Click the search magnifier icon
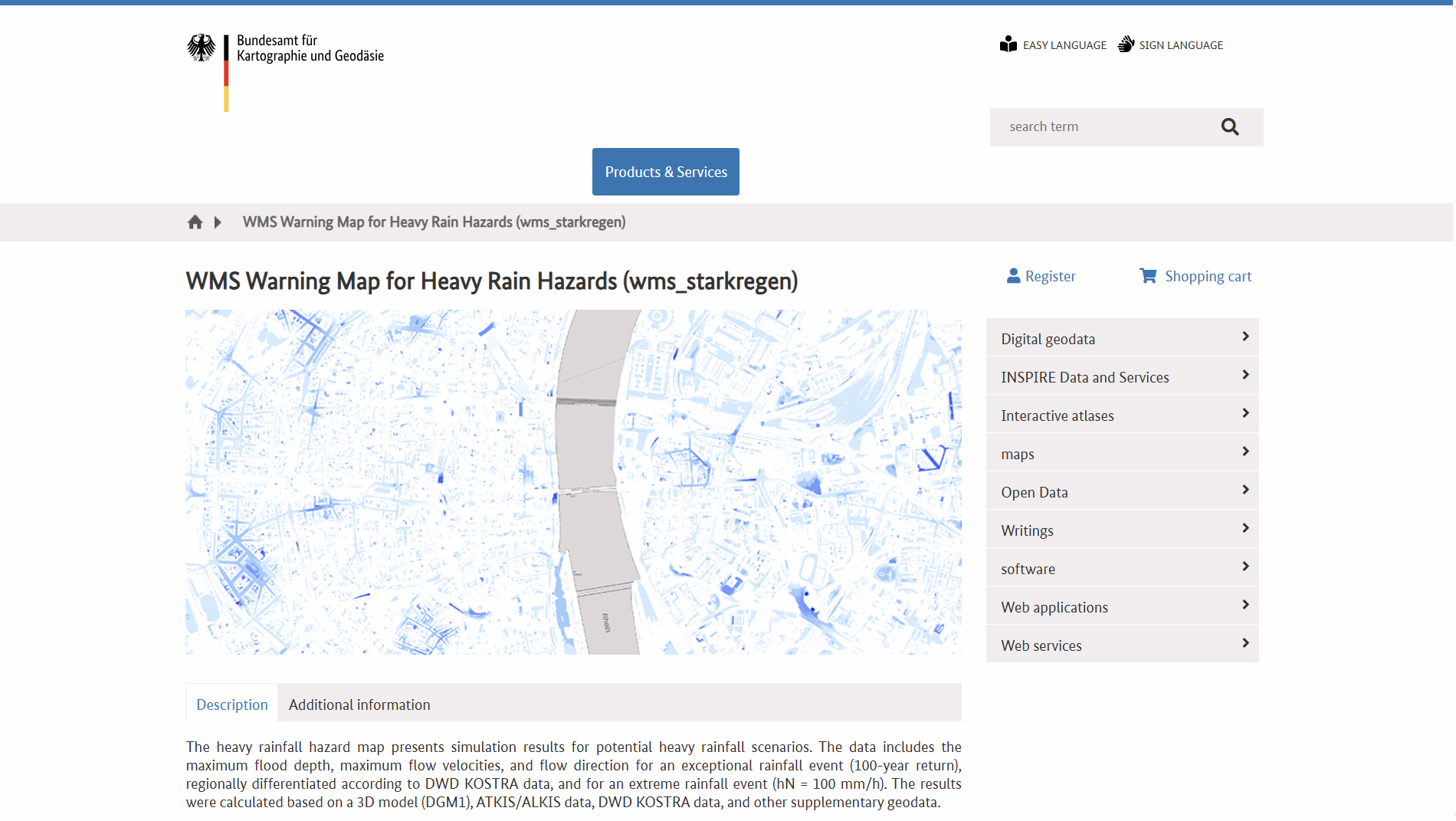The image size is (1456, 821). click(1230, 126)
